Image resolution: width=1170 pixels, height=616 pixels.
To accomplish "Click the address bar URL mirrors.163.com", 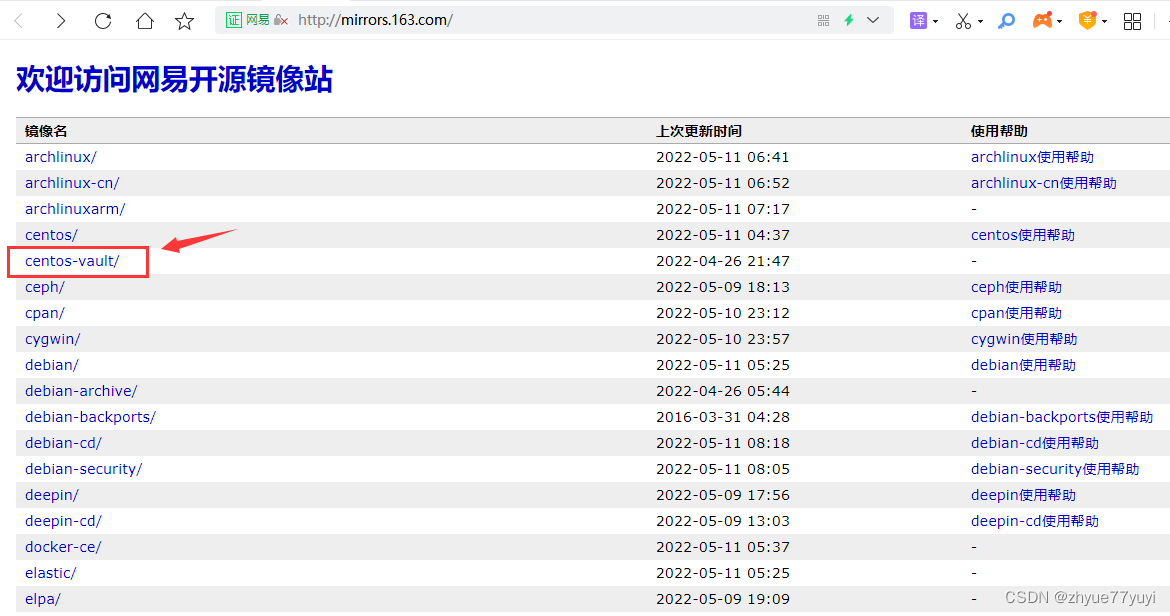I will click(375, 20).
